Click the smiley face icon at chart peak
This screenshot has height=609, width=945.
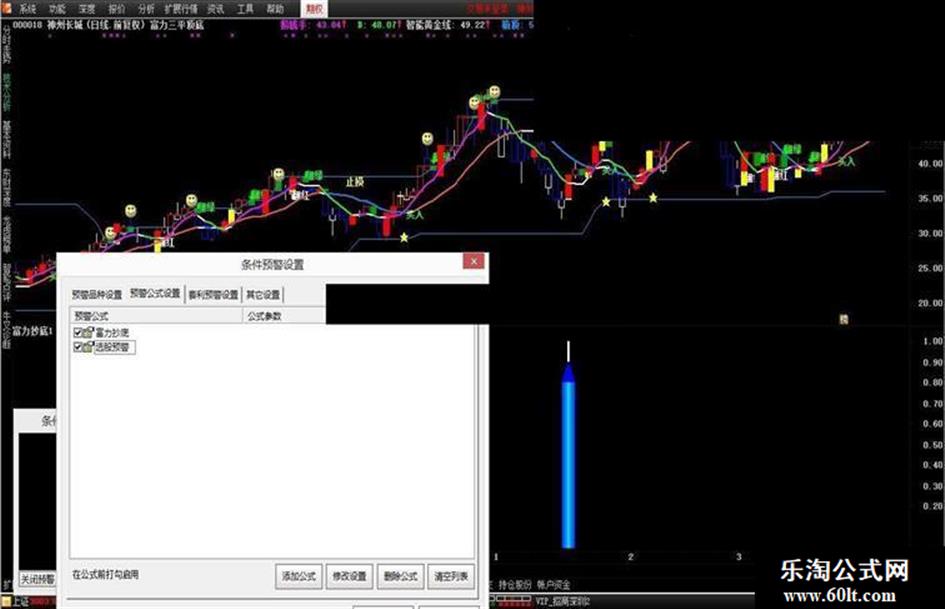click(x=494, y=91)
